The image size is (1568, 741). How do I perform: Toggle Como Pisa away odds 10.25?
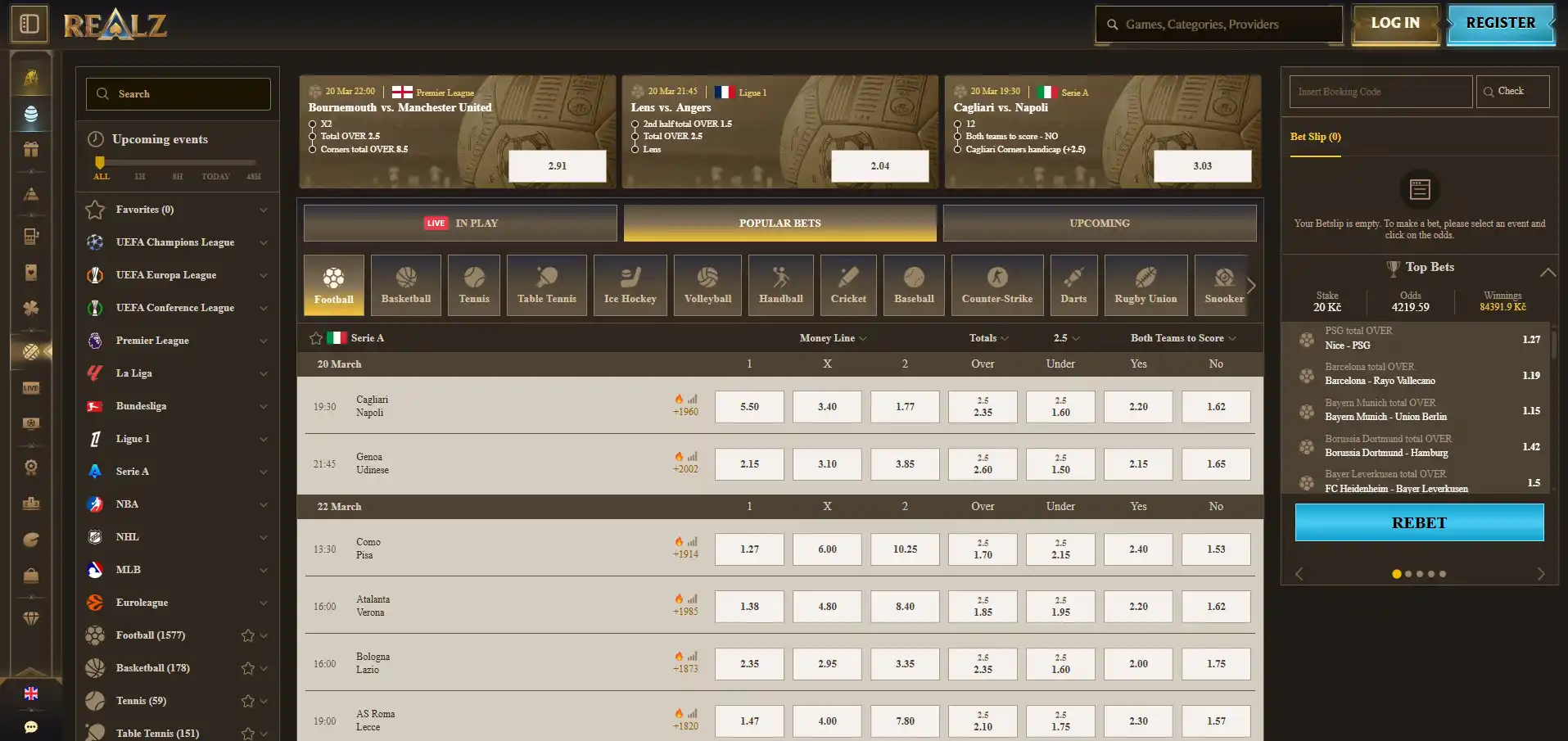point(905,549)
